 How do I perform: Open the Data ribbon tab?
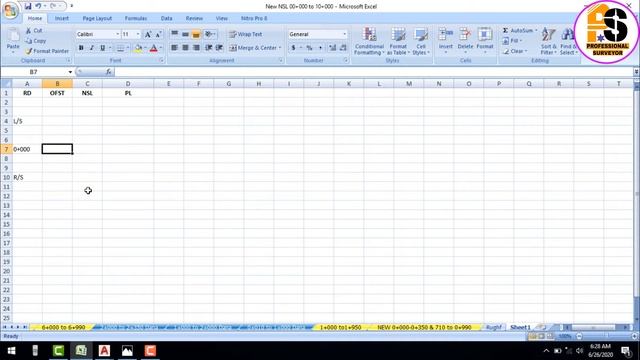click(x=167, y=18)
